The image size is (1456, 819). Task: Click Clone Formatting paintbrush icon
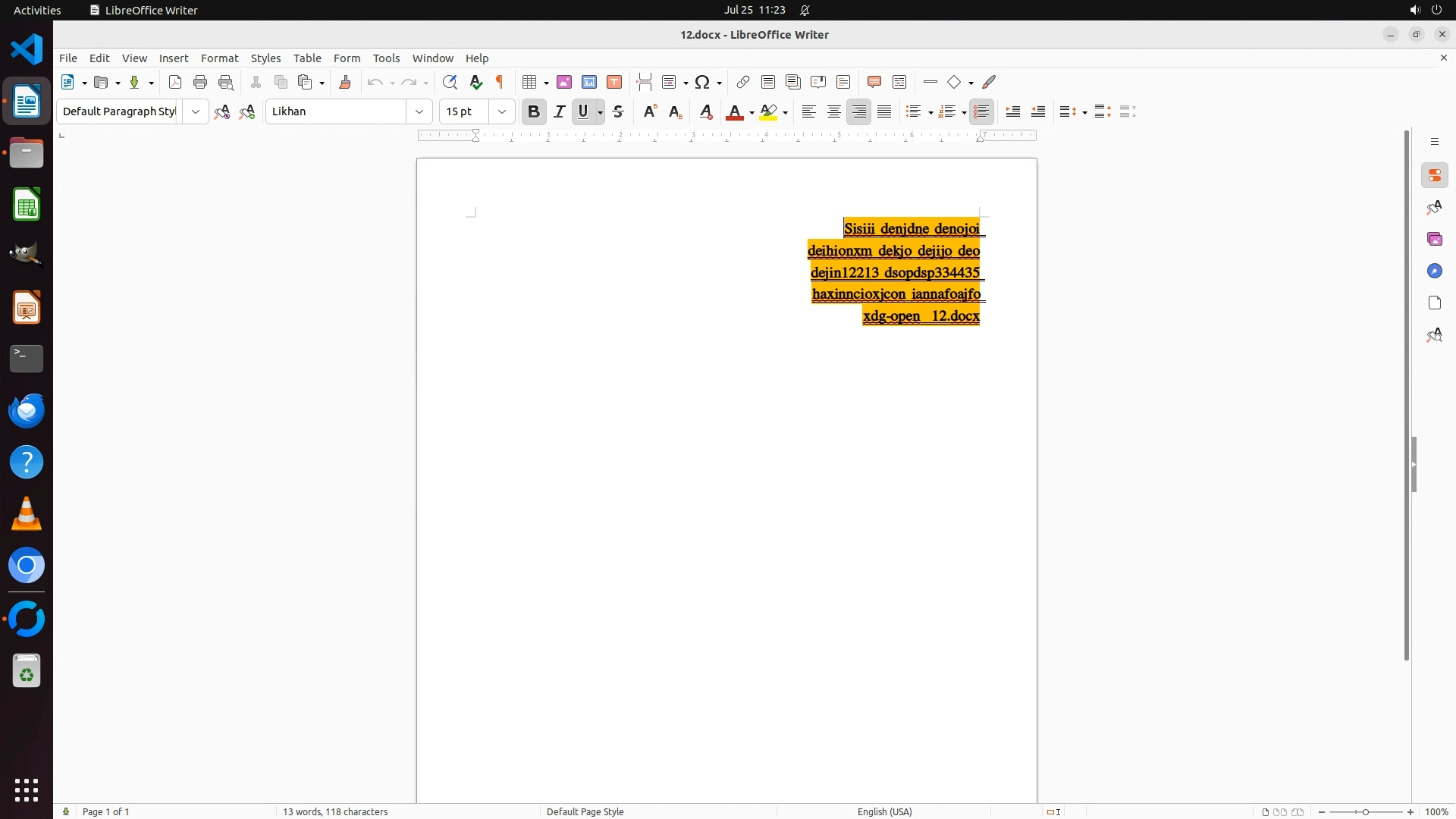click(x=345, y=82)
